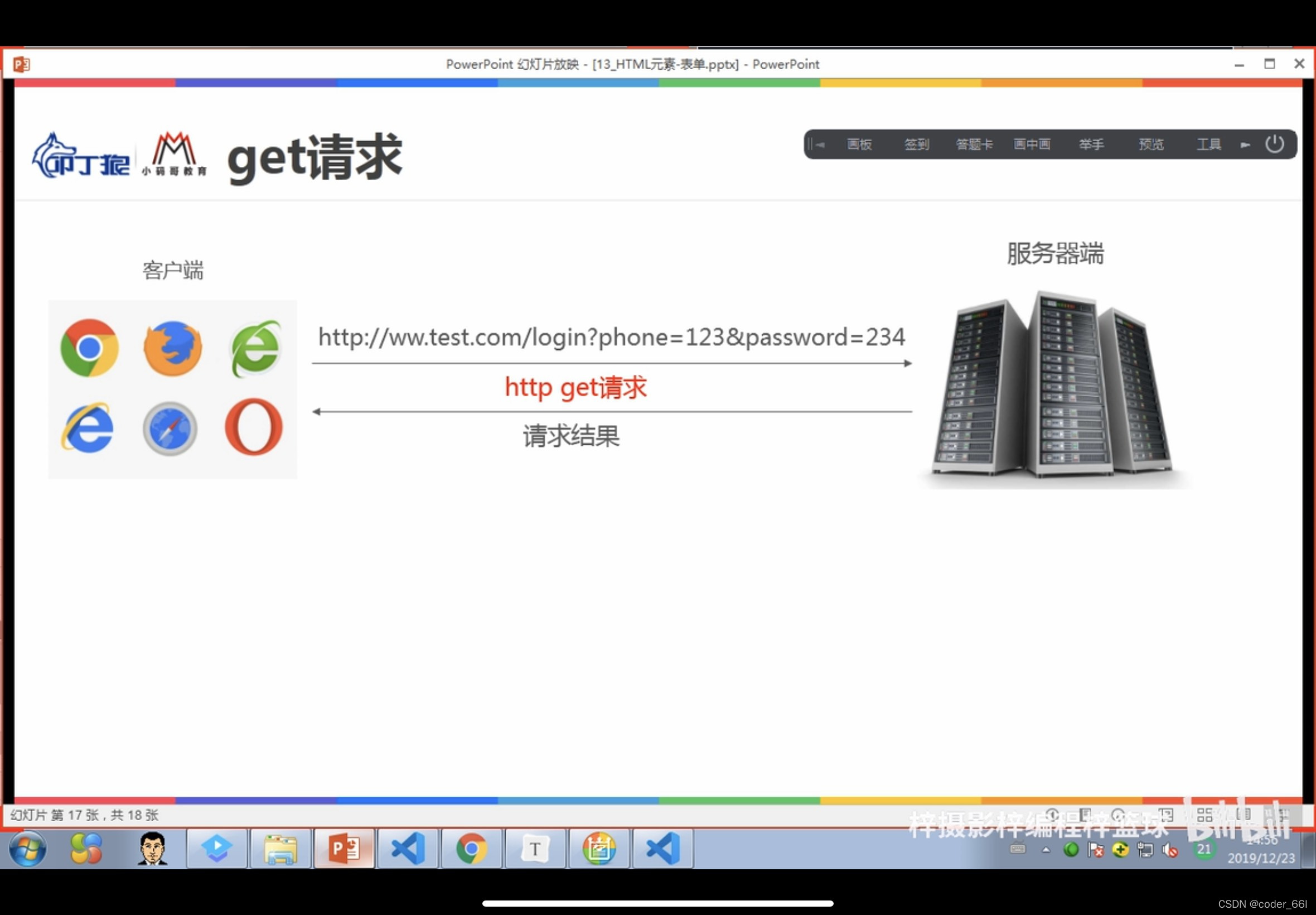Expand 工具 tools menu
This screenshot has width=1316, height=915.
(1208, 145)
